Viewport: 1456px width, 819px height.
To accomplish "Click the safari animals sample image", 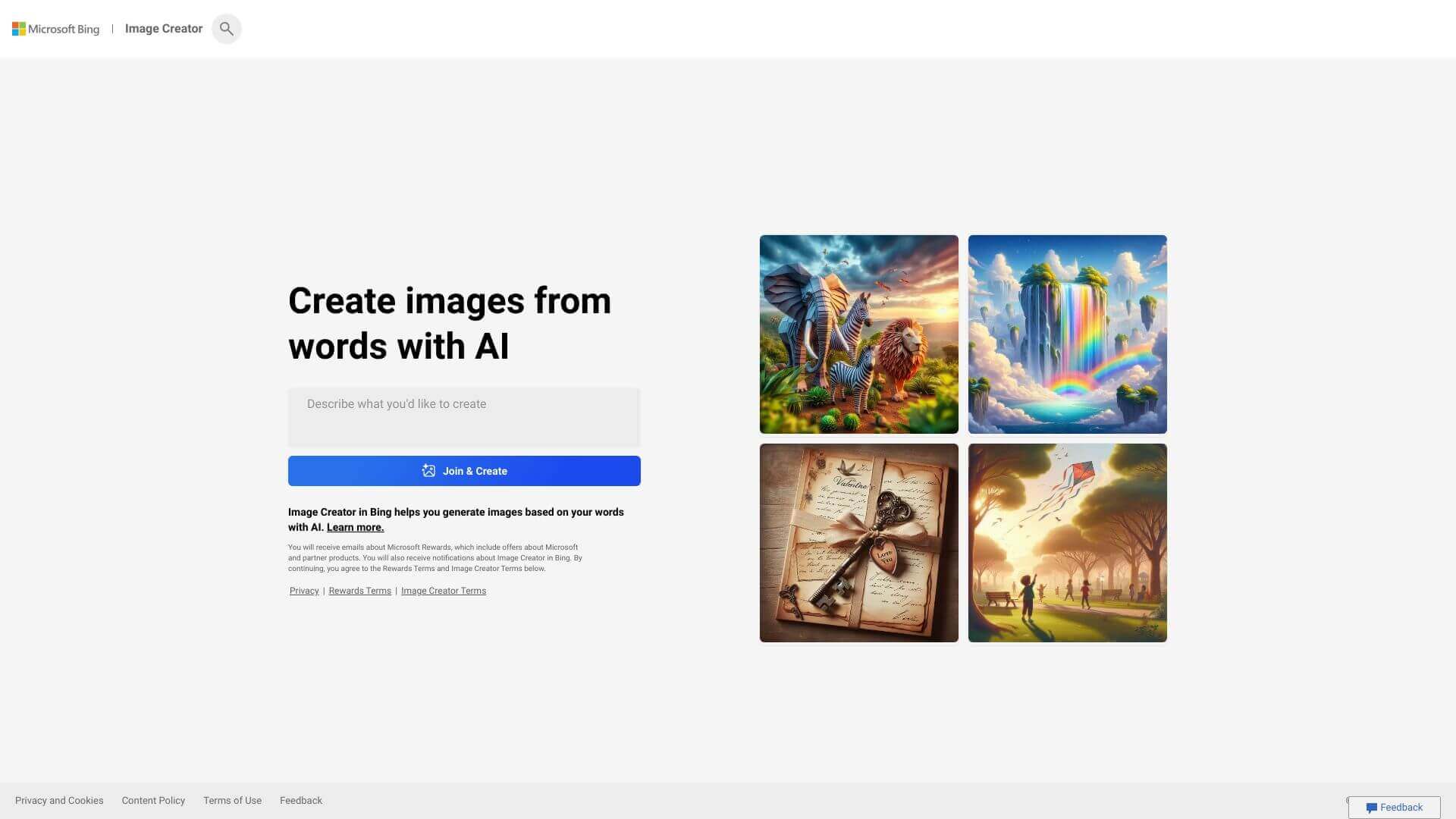I will pyautogui.click(x=858, y=334).
